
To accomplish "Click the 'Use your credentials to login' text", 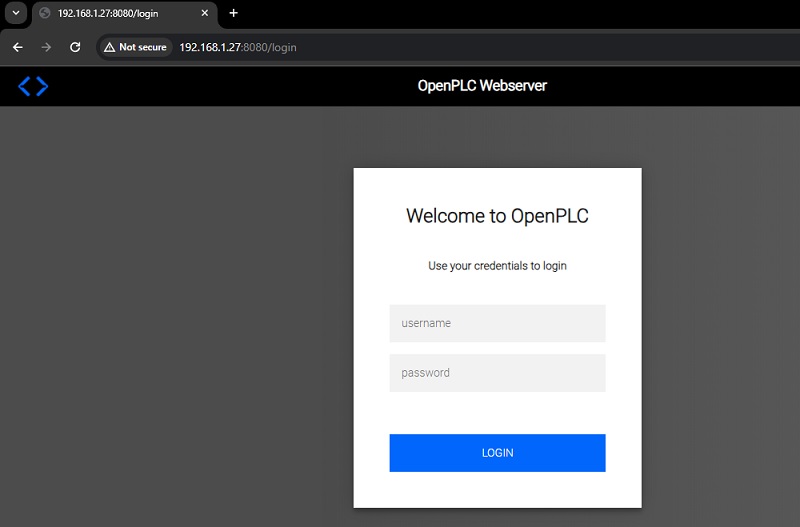I will click(x=497, y=266).
